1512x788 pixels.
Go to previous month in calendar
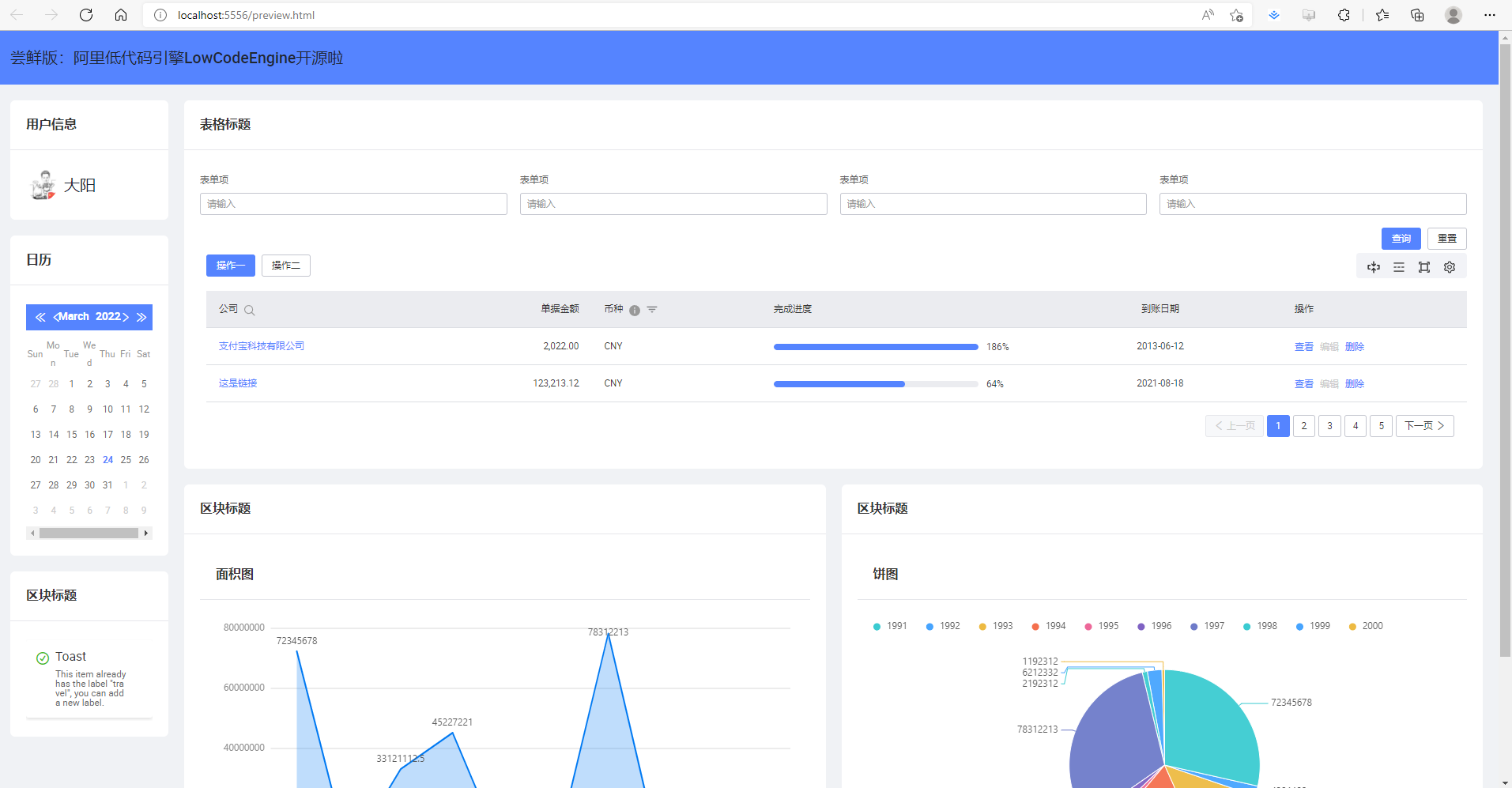tap(56, 317)
